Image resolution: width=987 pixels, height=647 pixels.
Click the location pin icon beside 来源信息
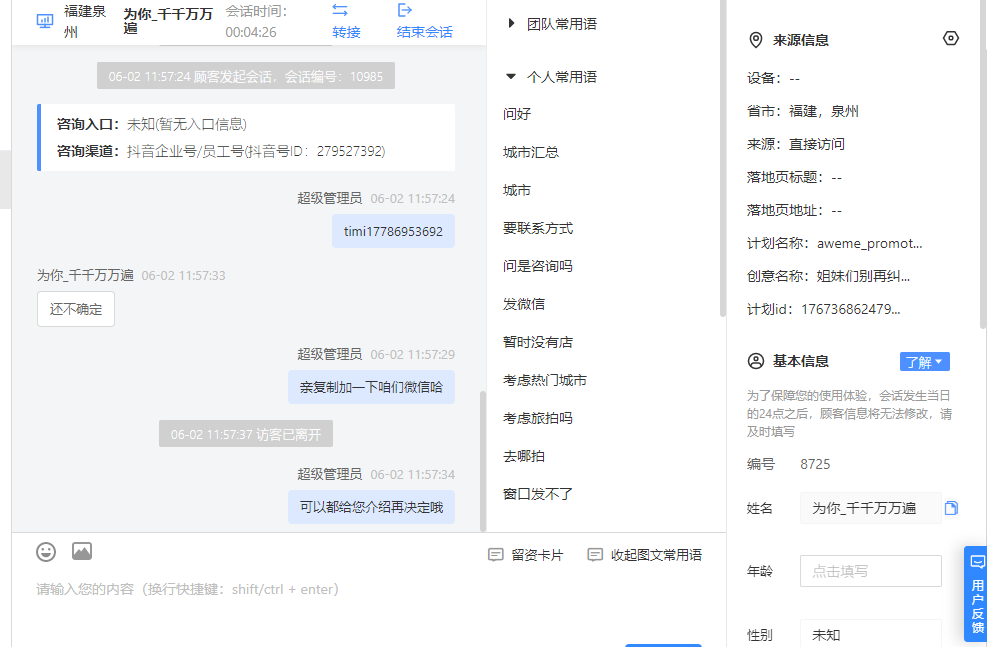[x=755, y=40]
